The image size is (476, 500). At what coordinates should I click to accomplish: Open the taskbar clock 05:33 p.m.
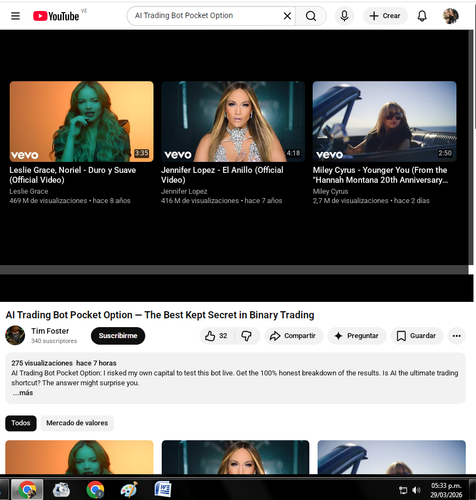pos(446,490)
